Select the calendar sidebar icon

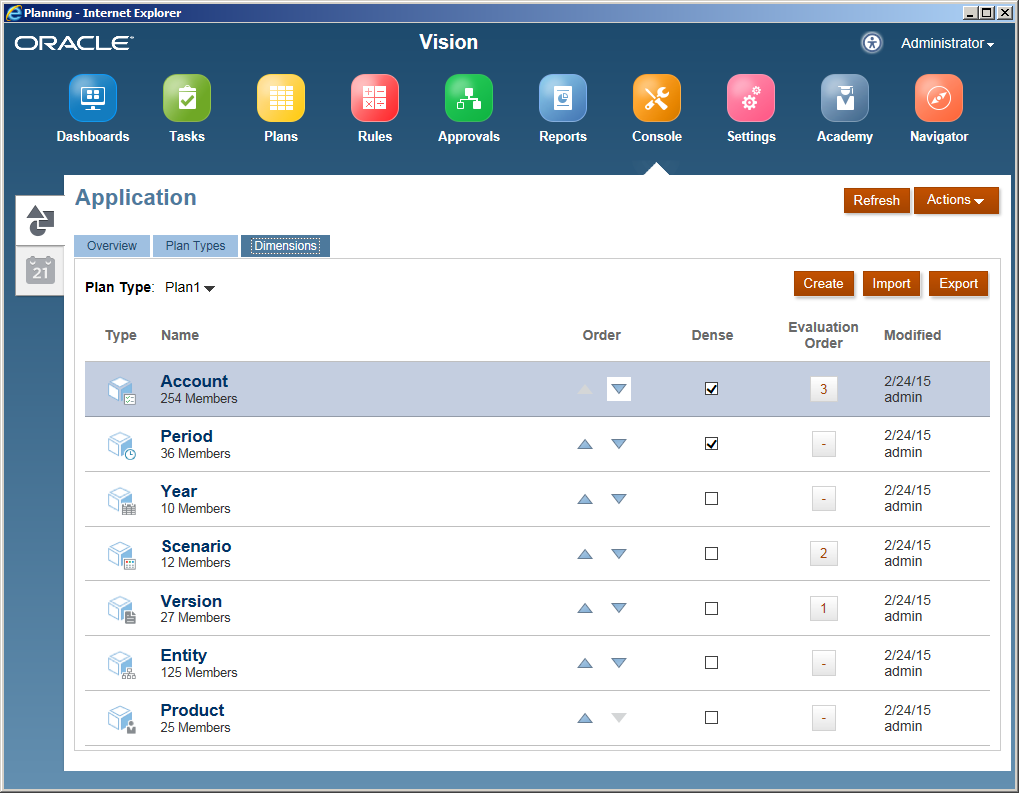[40, 270]
